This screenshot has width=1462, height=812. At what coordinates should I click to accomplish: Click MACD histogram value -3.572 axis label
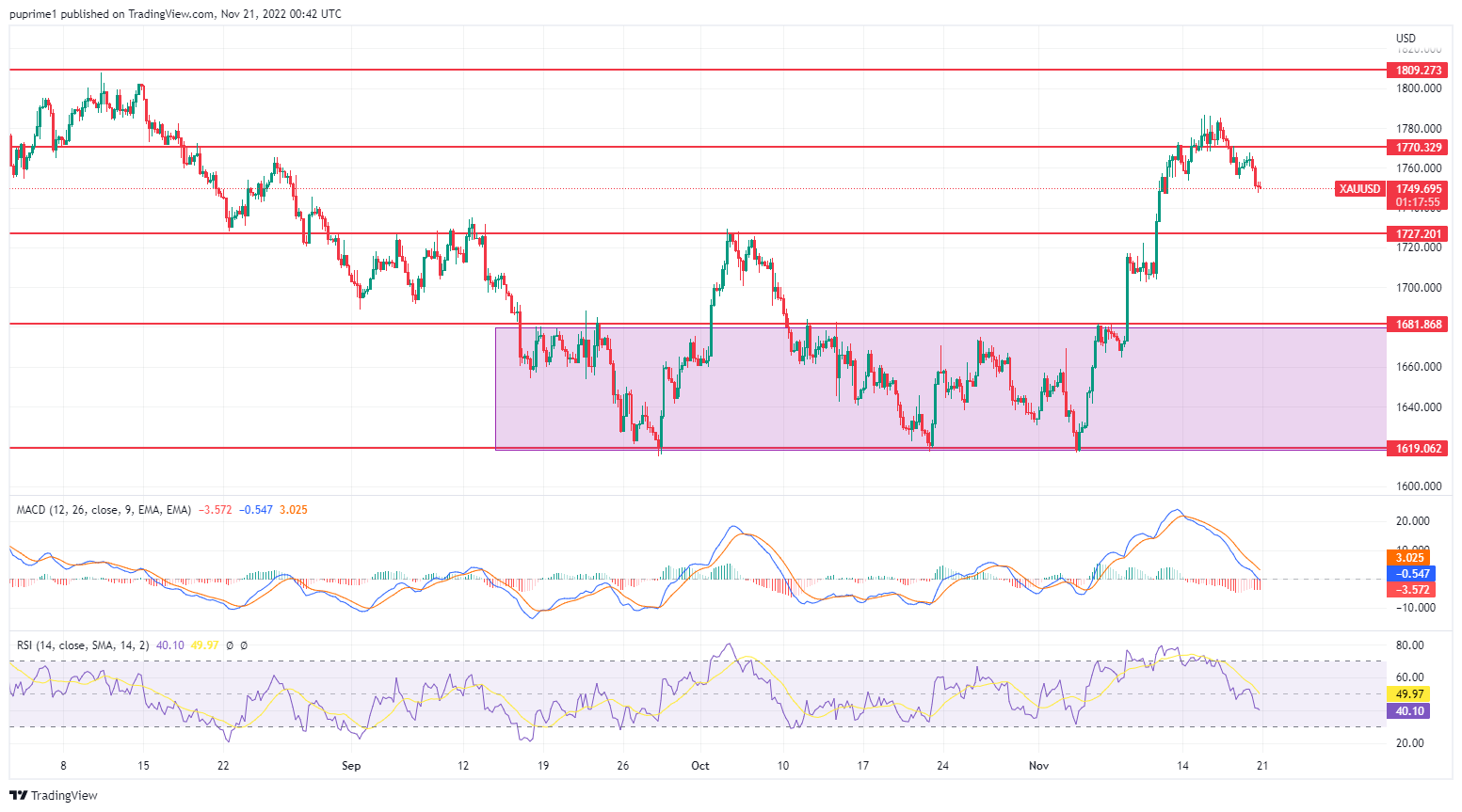pos(1410,590)
